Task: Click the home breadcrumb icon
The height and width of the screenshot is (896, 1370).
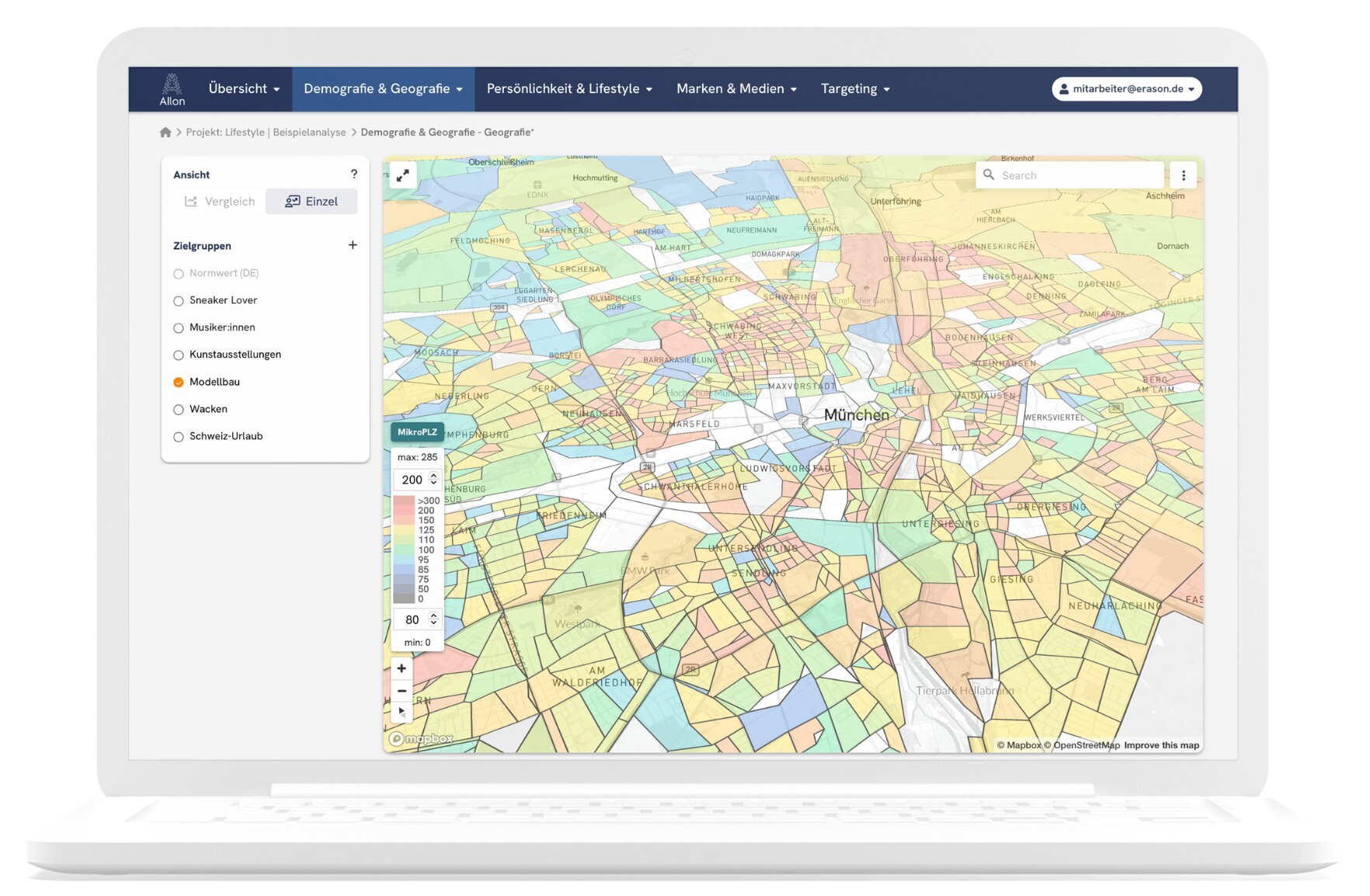Action: 165,133
